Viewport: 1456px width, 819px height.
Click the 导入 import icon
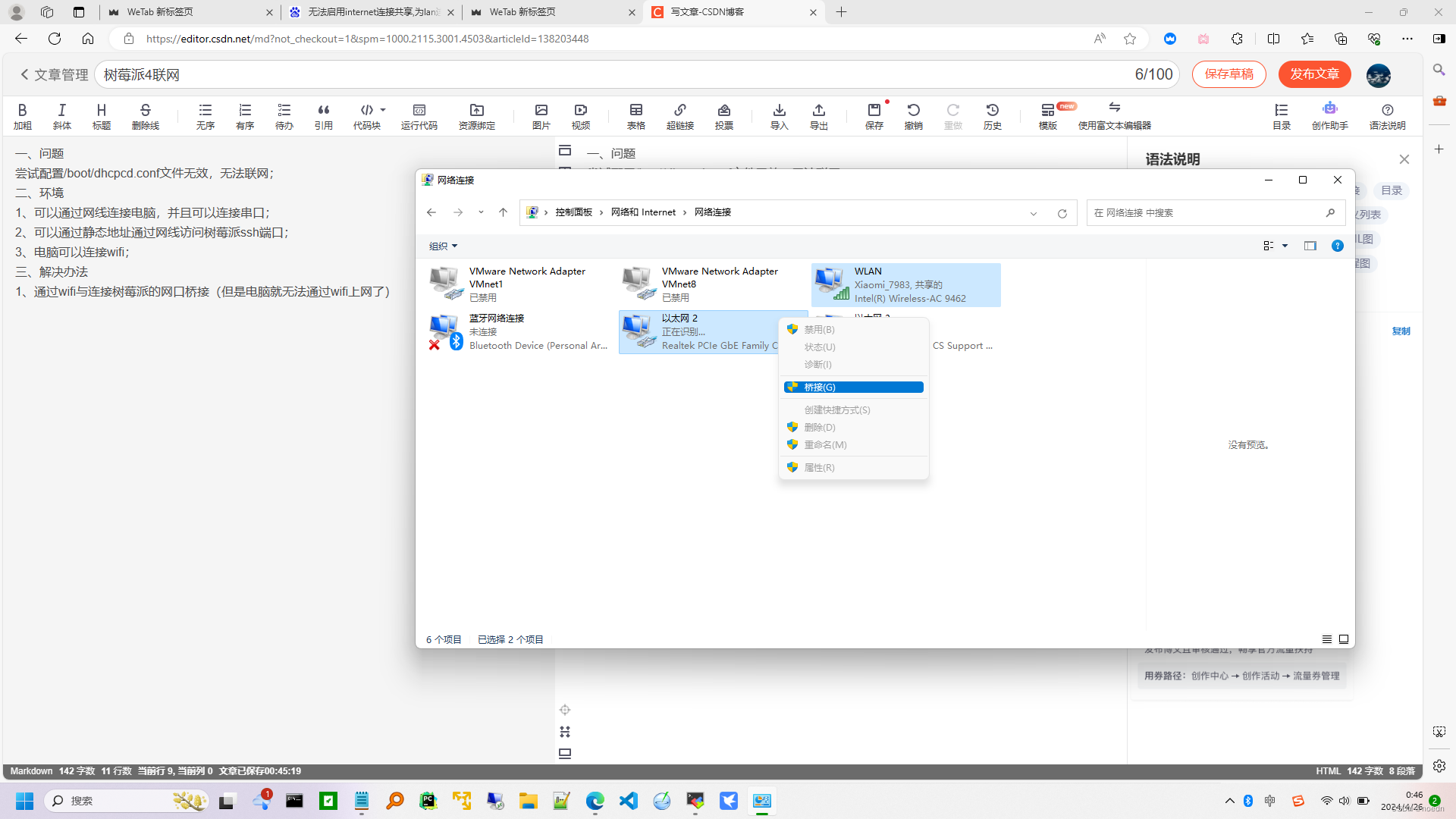tap(780, 116)
